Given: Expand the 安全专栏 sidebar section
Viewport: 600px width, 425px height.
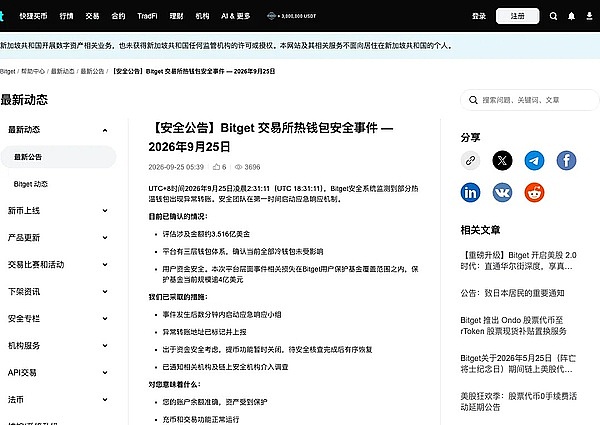Looking at the screenshot, I should pos(105,318).
